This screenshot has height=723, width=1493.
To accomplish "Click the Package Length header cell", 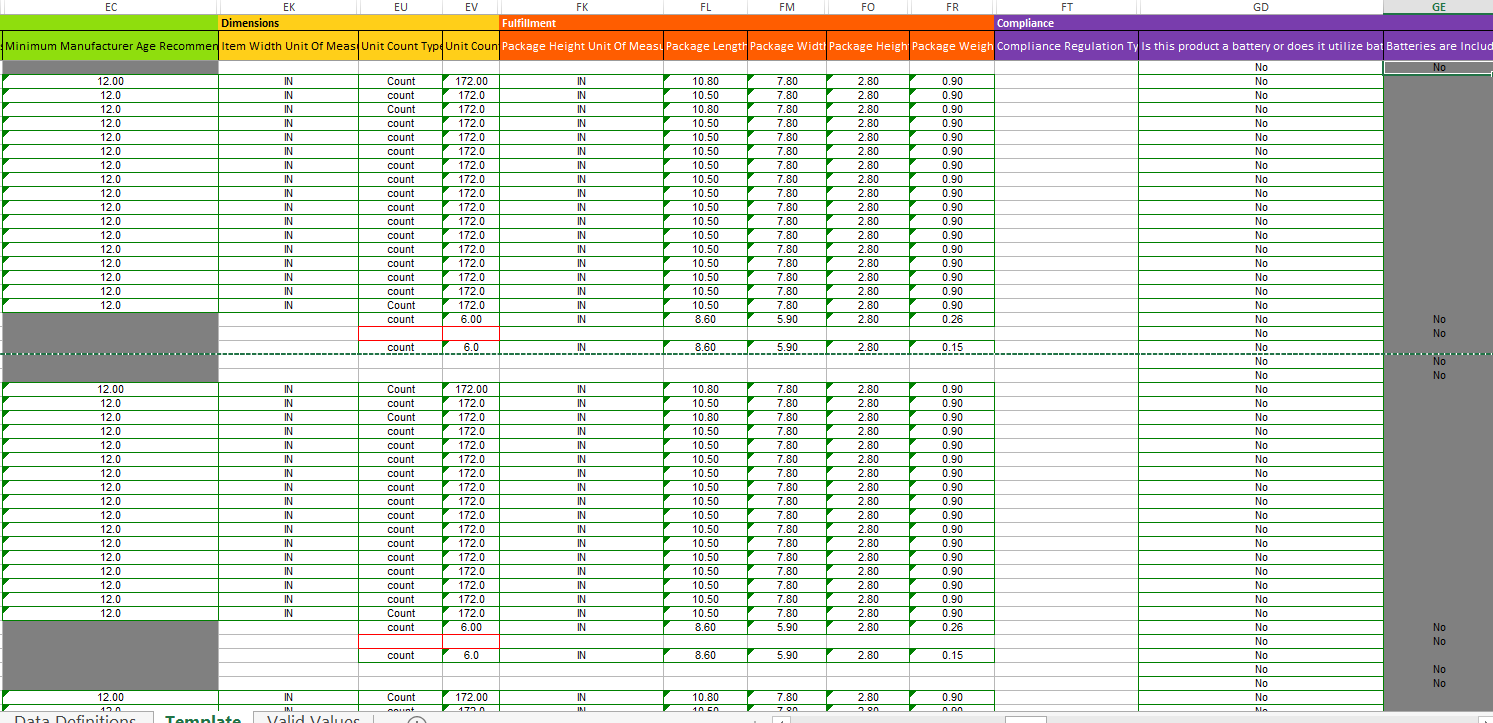I will click(705, 46).
